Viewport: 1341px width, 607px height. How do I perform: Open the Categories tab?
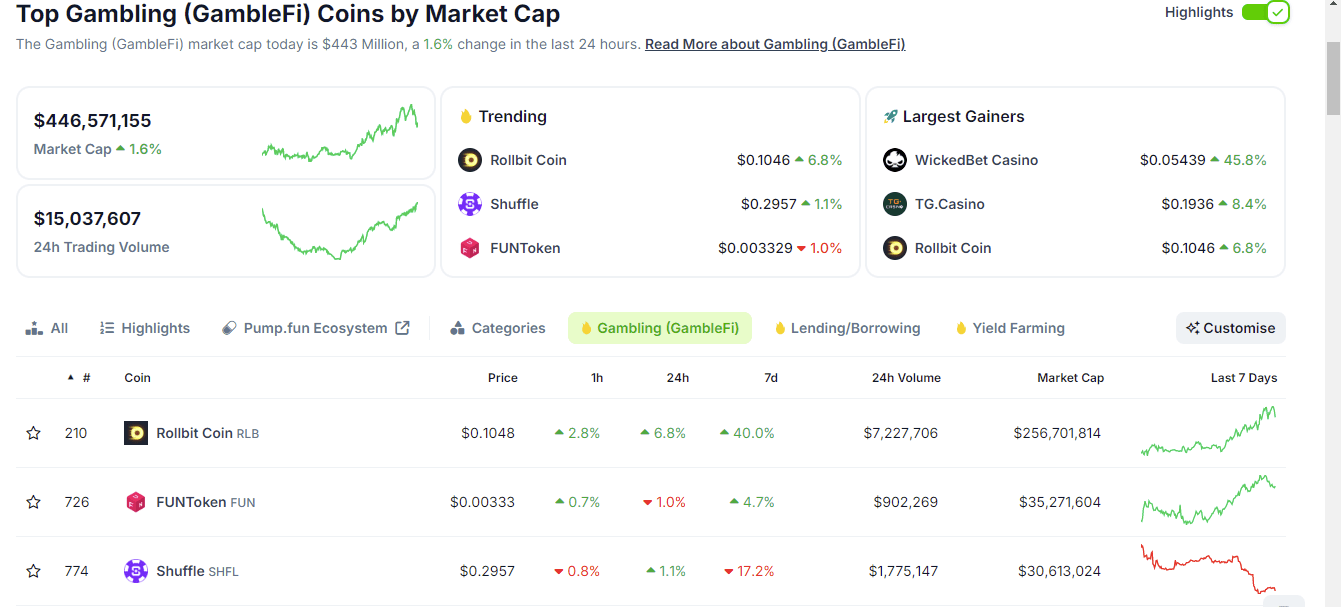(498, 328)
